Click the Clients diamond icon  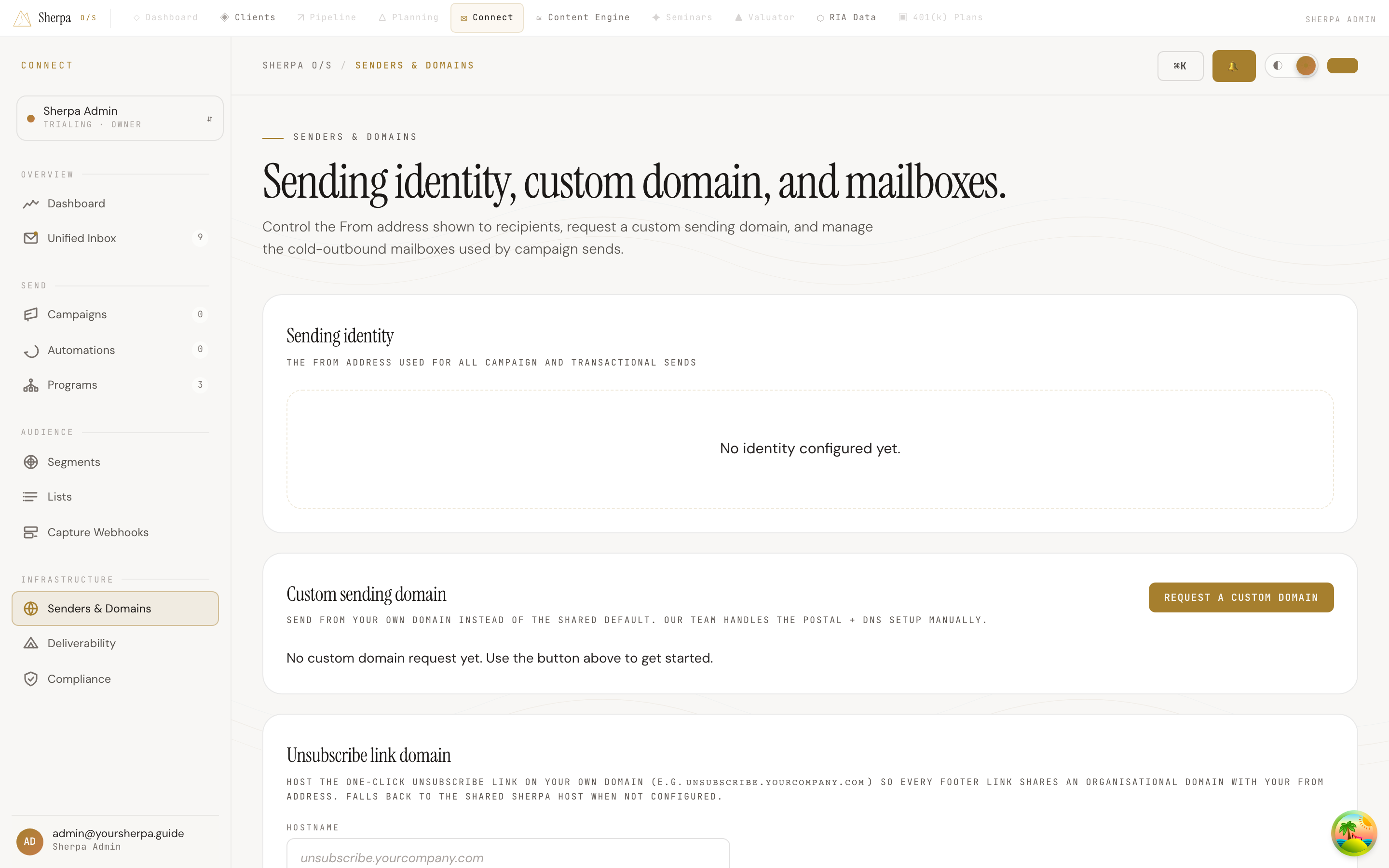click(x=225, y=17)
